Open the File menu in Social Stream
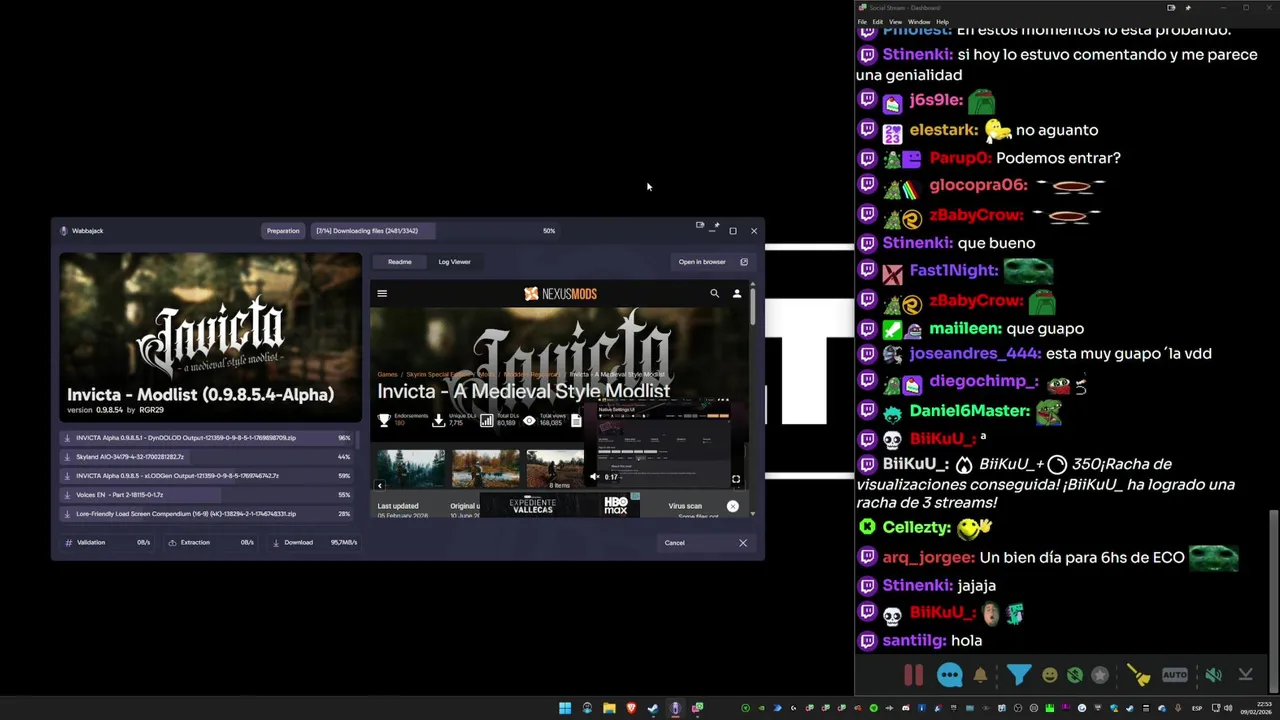1280x720 pixels. tap(863, 22)
